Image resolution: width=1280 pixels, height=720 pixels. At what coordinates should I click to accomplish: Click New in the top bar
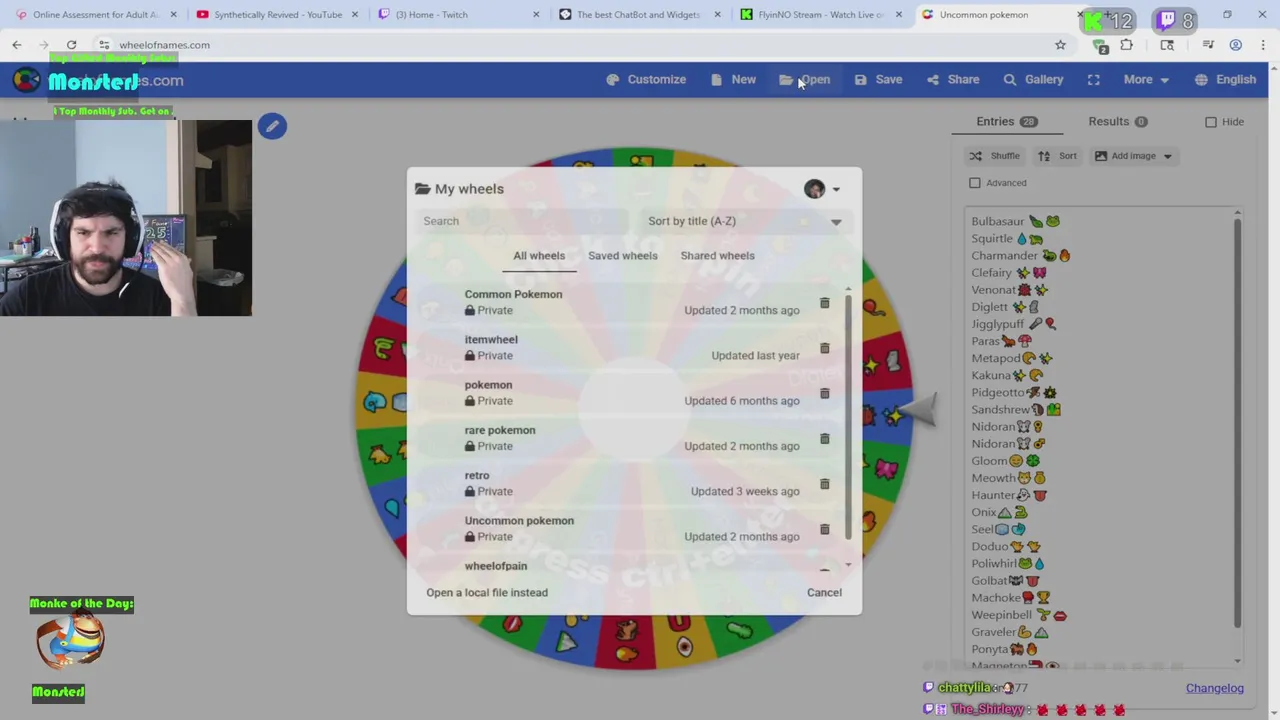[733, 80]
